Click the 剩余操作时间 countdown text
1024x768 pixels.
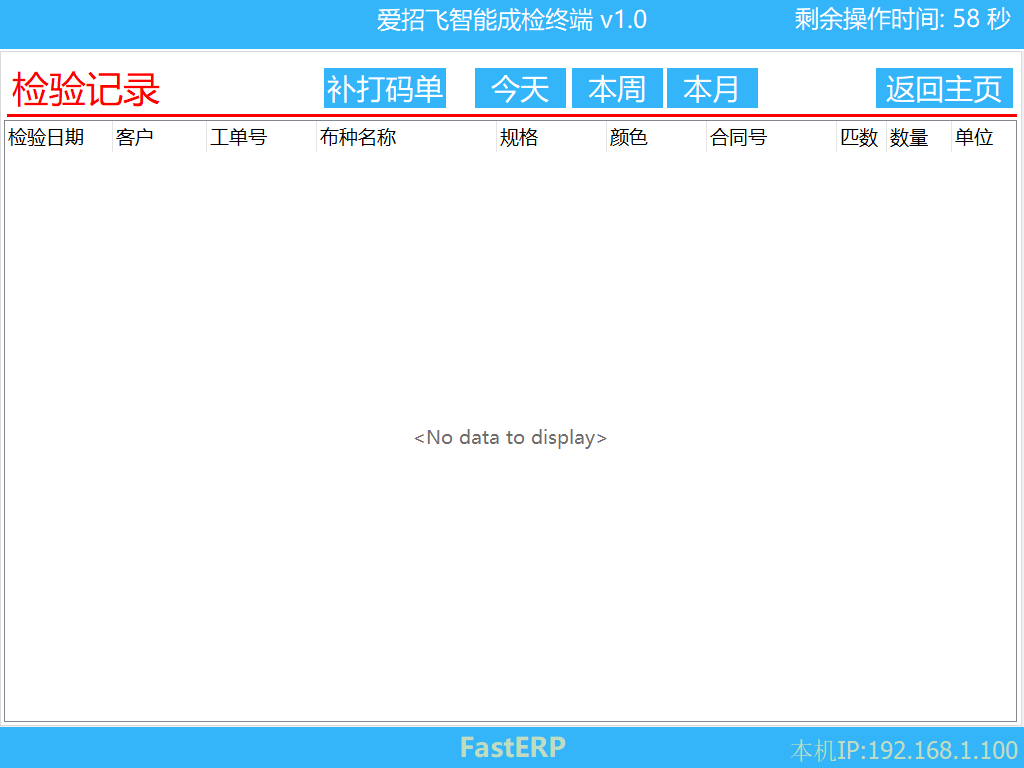[x=903, y=19]
